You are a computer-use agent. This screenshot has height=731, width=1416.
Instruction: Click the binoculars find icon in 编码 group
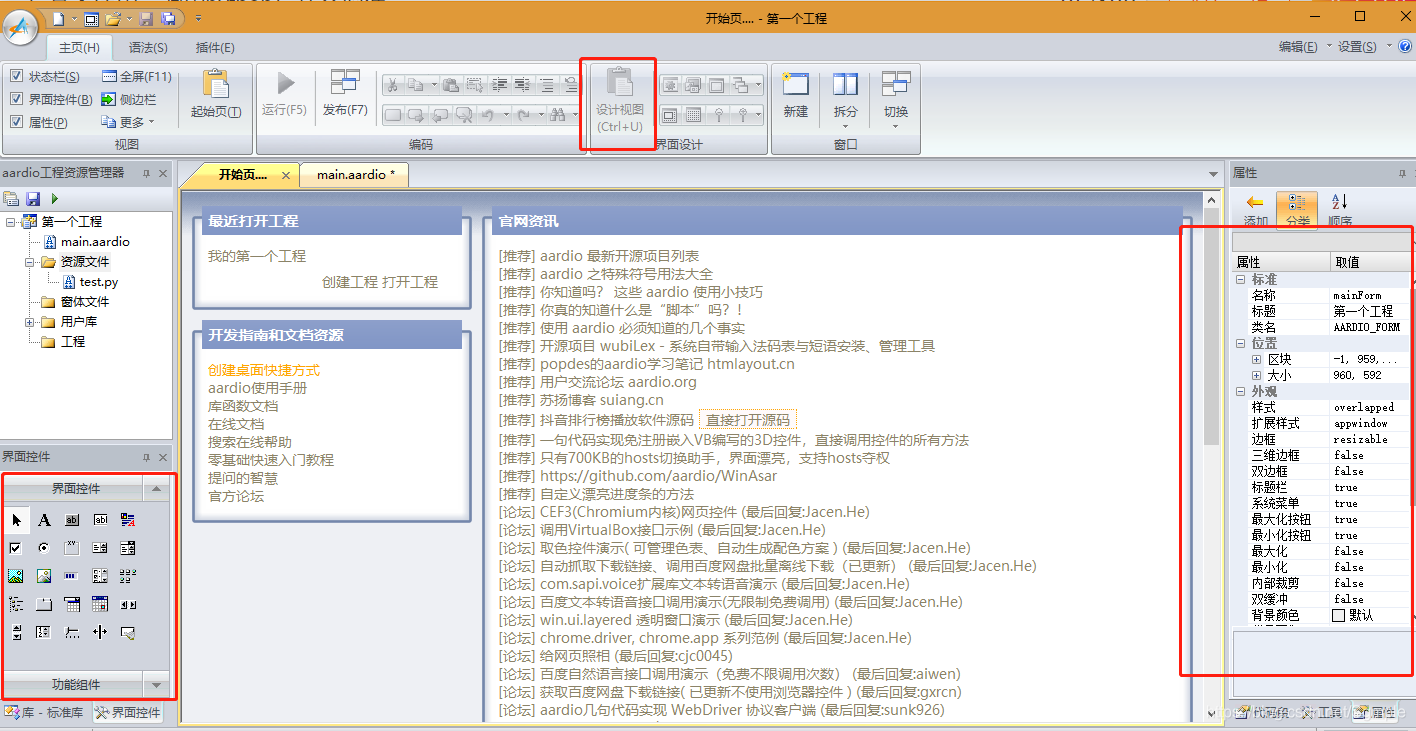[x=558, y=115]
